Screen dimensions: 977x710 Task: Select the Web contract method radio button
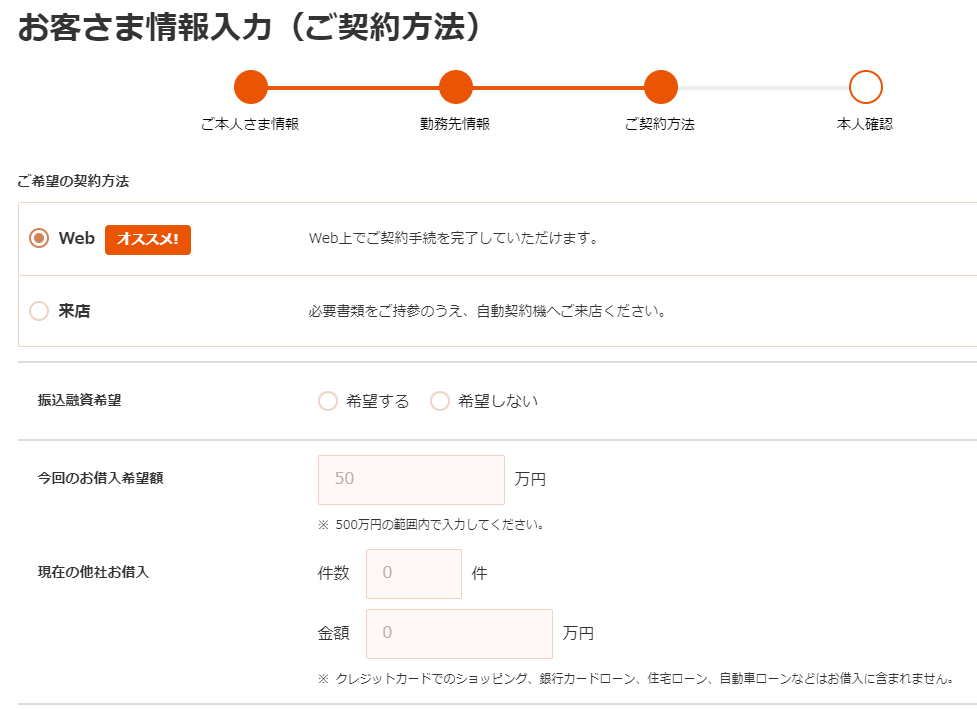tap(39, 239)
